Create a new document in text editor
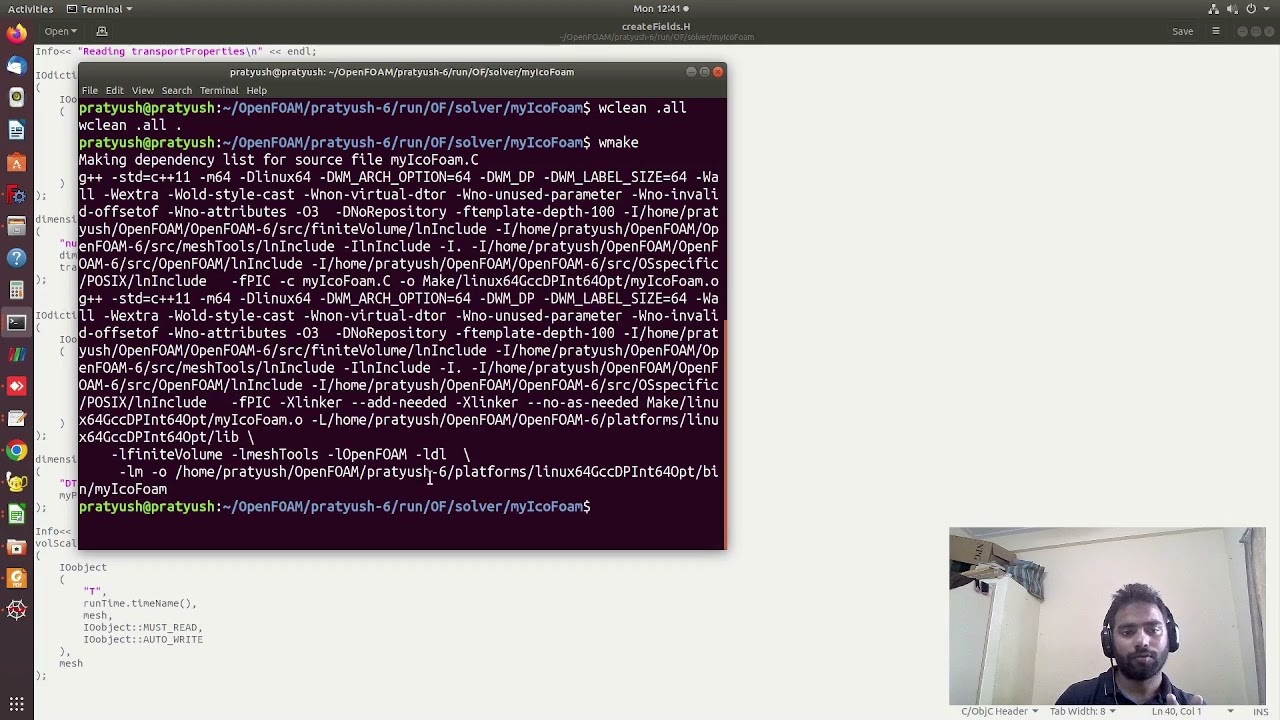Image resolution: width=1280 pixels, height=720 pixels. 101,31
